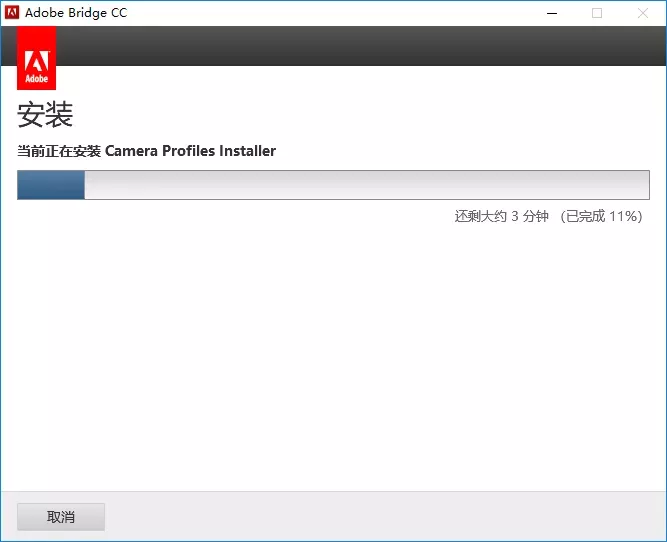This screenshot has height=542, width=667.
Task: Click the blue filled part of progress bar
Action: [x=51, y=185]
